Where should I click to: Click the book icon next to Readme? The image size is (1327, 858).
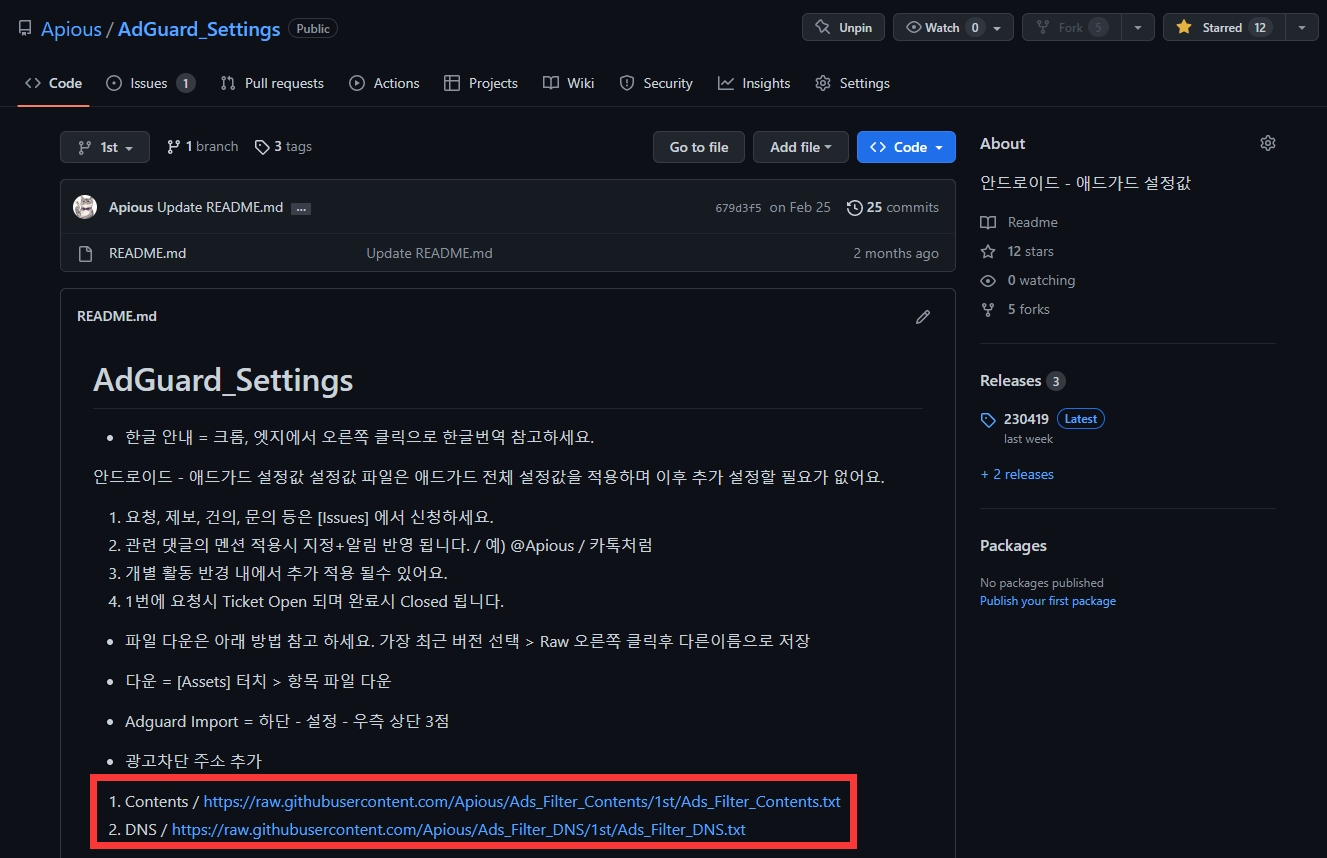point(988,222)
